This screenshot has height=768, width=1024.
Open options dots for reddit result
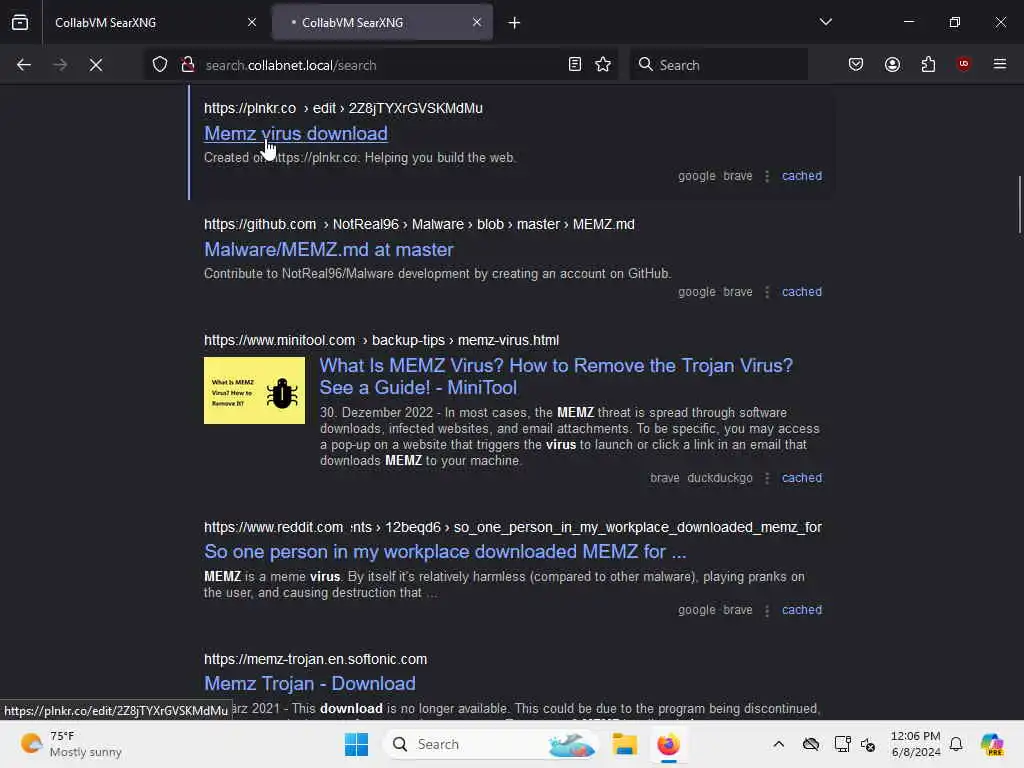pos(767,610)
